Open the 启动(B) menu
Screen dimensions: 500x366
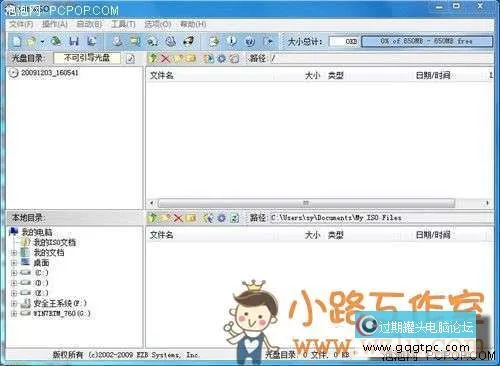pos(89,24)
